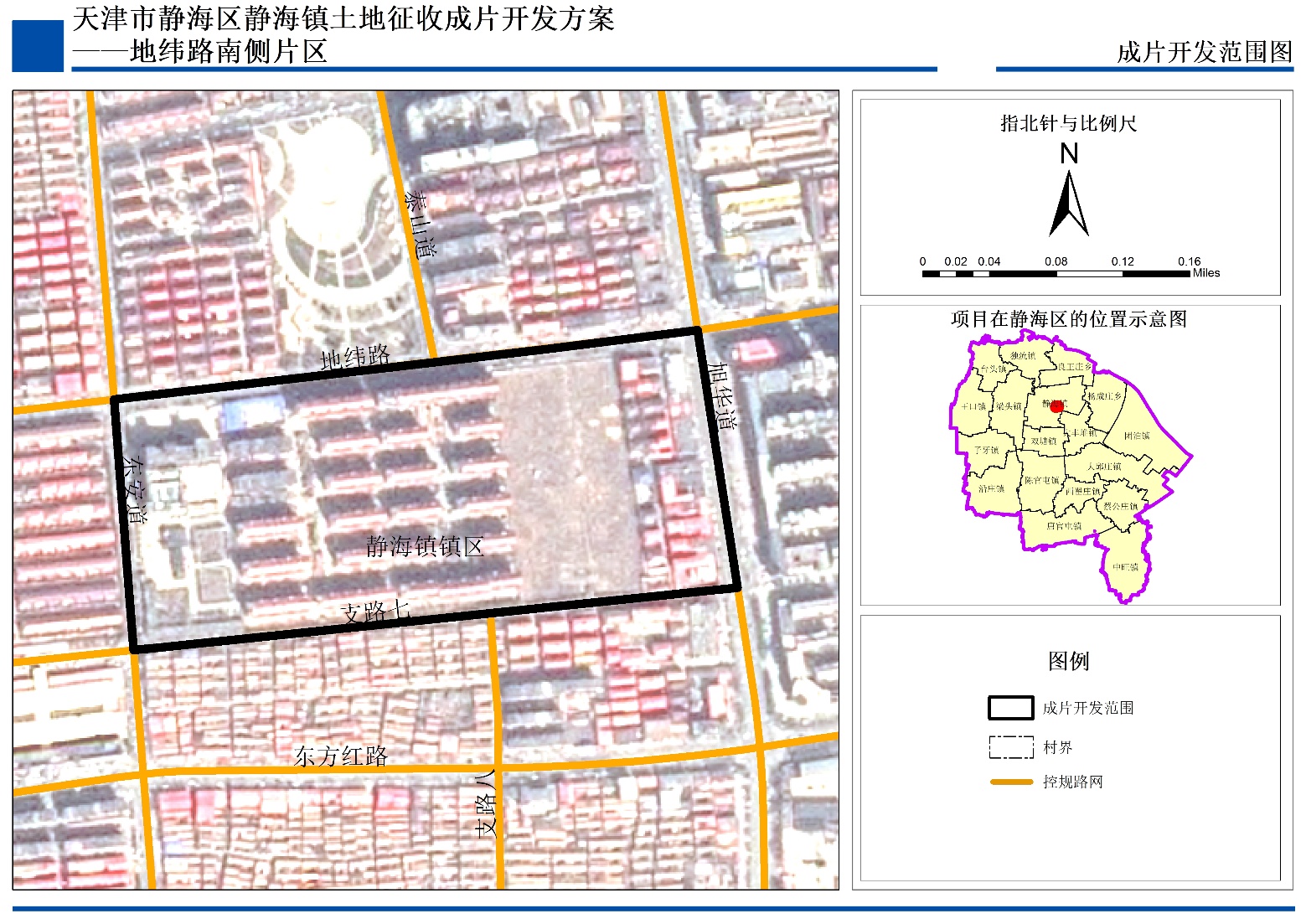Image resolution: width=1306 pixels, height=924 pixels.
Task: Click the 泰山道 road label
Action: 420,224
